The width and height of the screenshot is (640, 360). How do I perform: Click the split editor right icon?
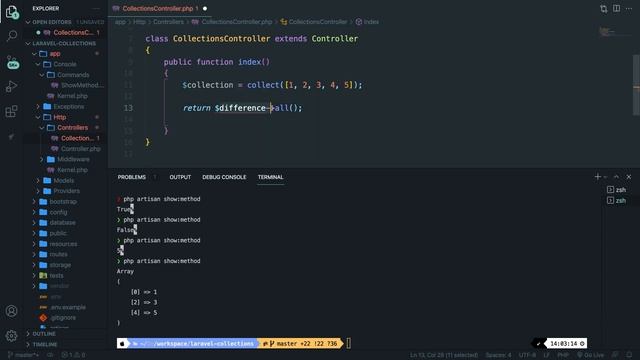[x=616, y=9]
